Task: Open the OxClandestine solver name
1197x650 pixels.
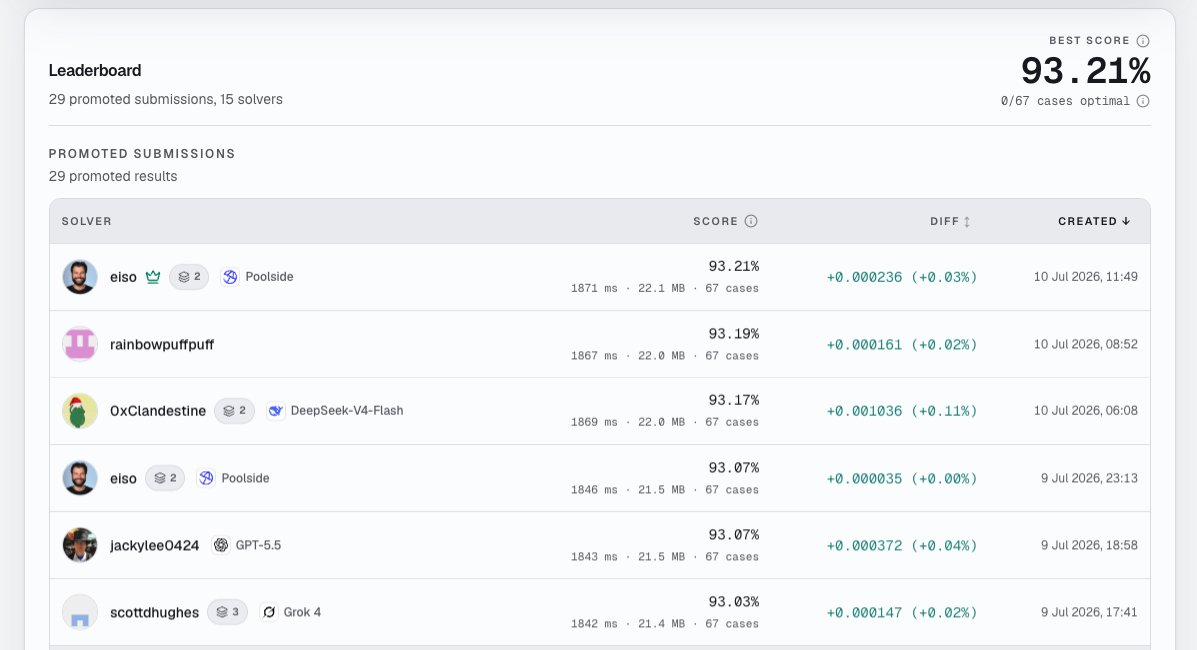Action: (x=158, y=411)
